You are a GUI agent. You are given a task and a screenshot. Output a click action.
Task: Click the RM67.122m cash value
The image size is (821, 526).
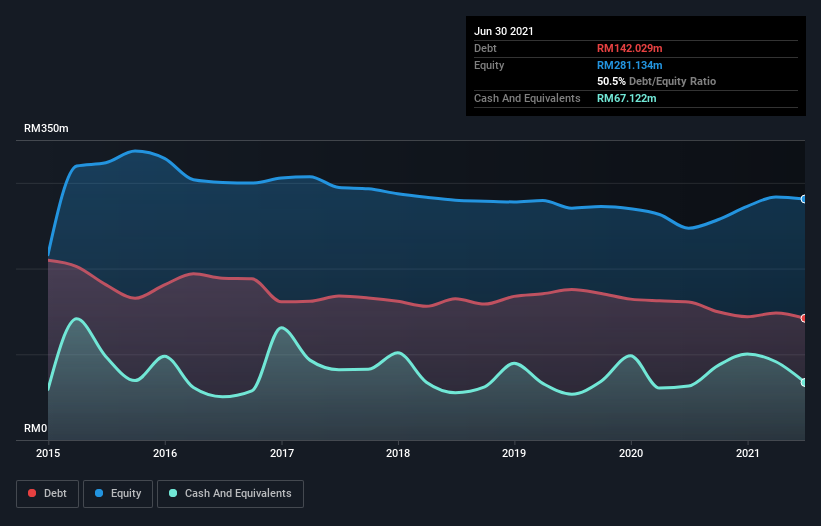[x=626, y=98]
